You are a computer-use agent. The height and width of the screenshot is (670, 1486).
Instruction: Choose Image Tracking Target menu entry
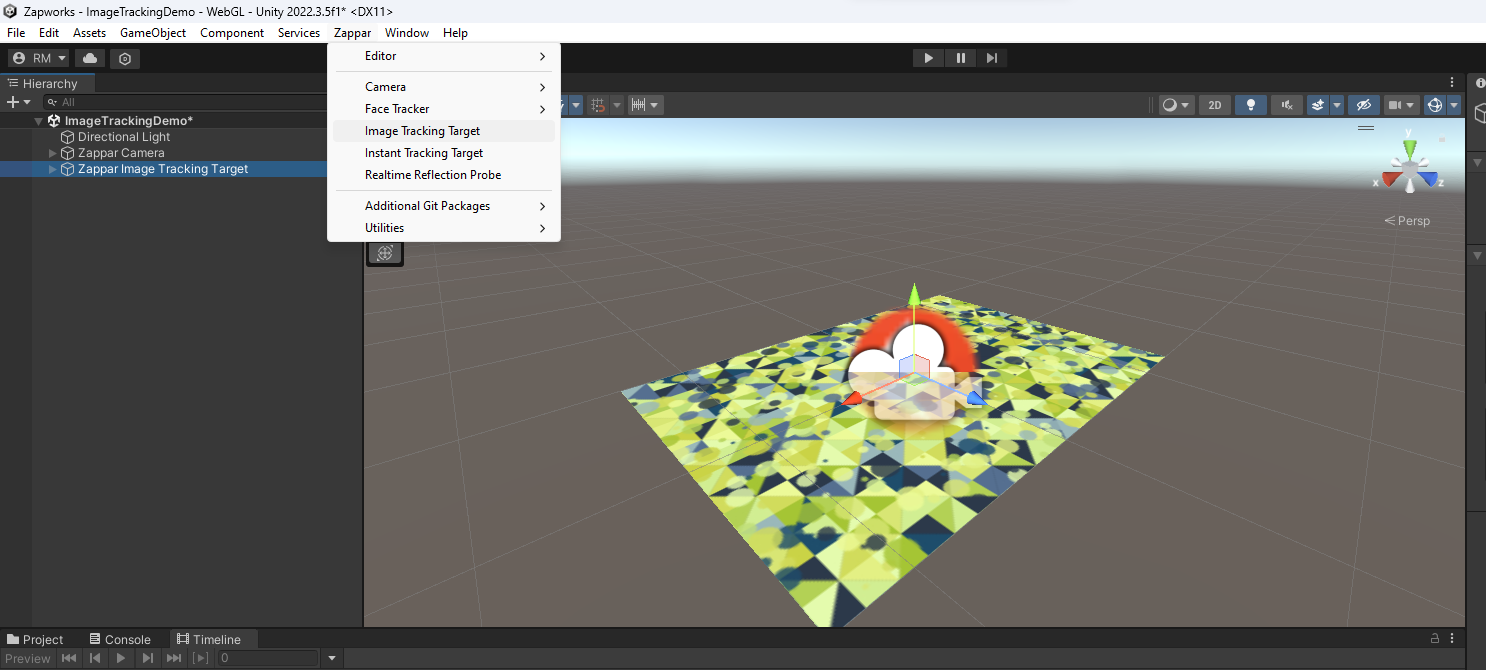pyautogui.click(x=444, y=131)
